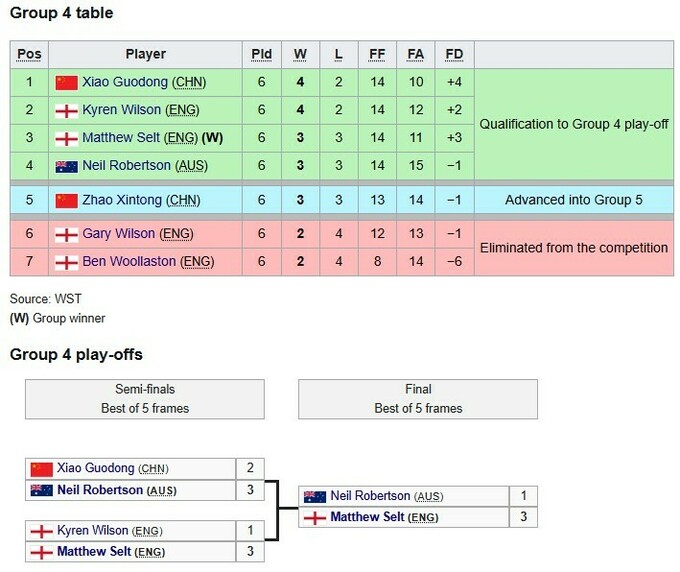The image size is (680, 572).
Task: Click China flag beside Xiao Guodong in table
Action: [x=66, y=82]
